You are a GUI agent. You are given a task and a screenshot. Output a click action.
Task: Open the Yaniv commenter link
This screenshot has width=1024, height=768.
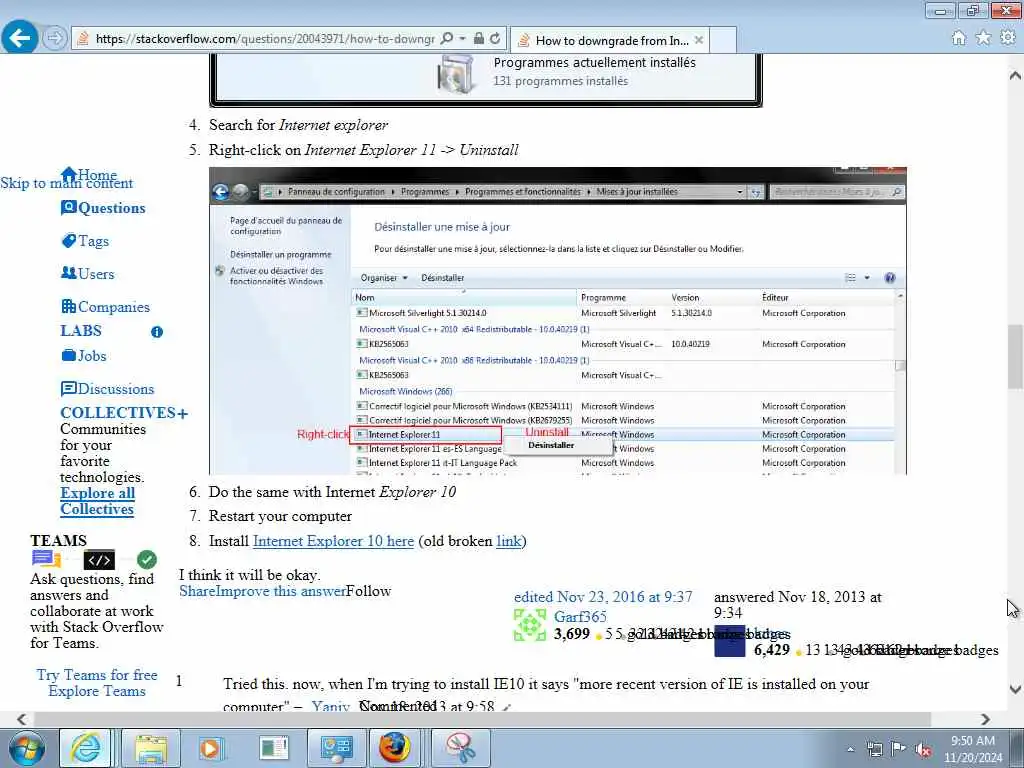(x=330, y=706)
